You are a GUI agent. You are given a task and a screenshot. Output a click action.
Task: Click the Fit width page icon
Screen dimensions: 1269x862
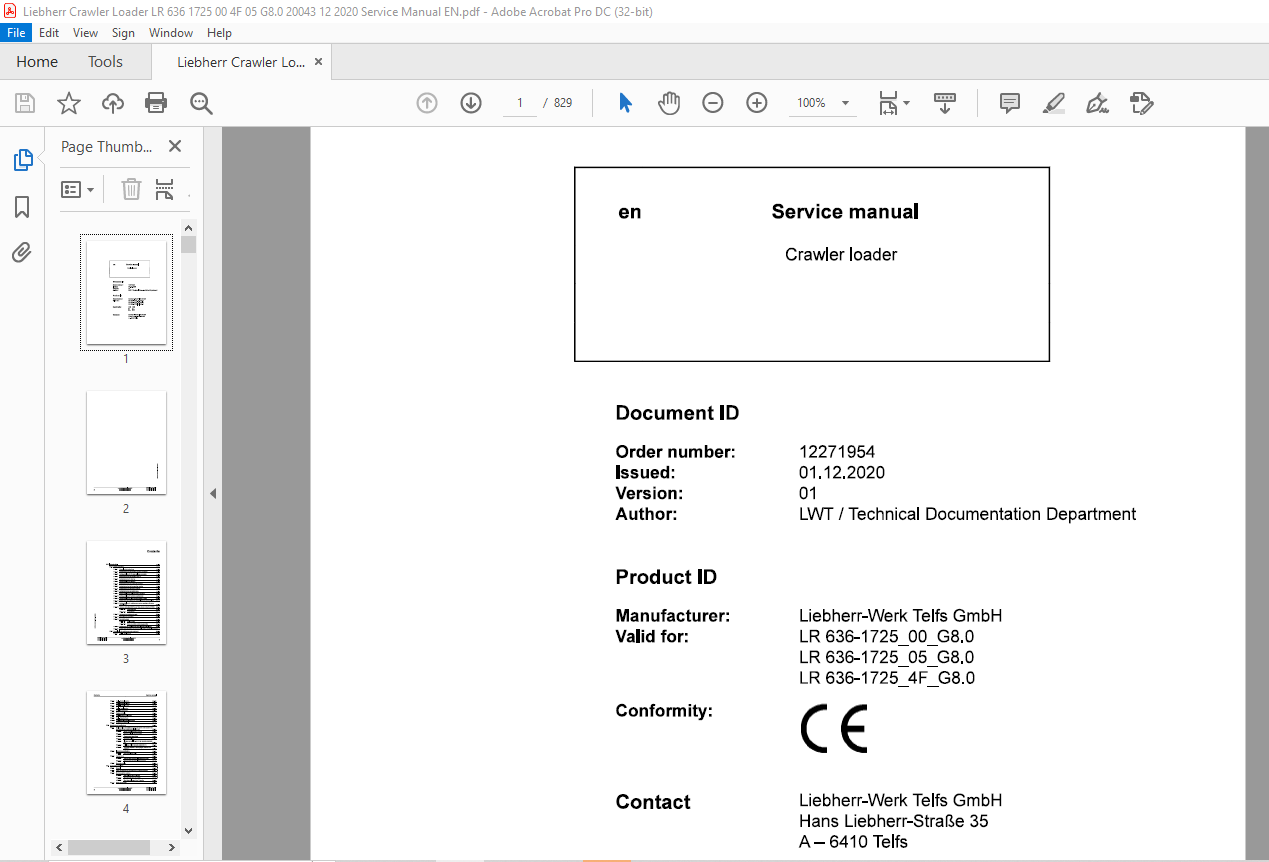point(888,103)
